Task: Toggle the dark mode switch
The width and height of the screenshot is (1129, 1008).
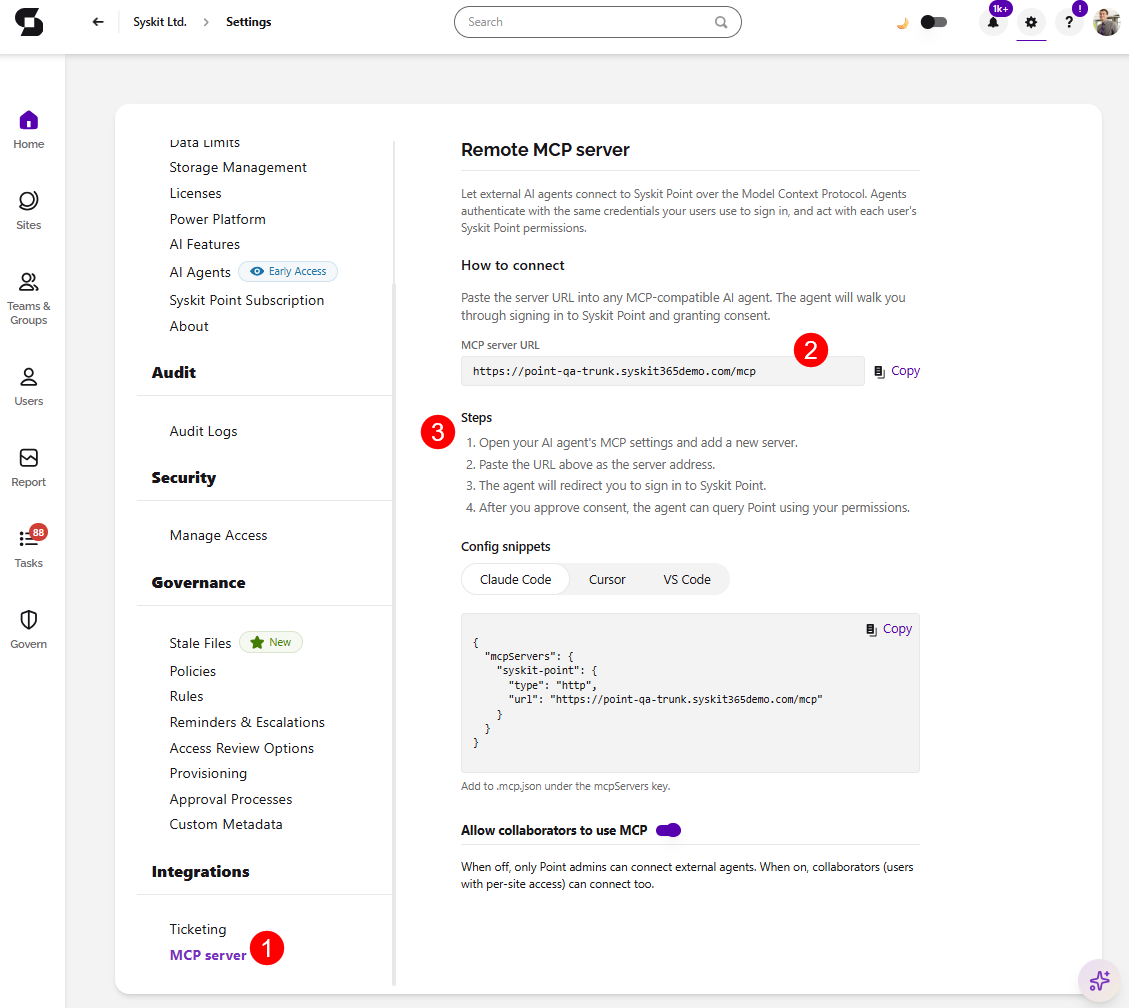Action: tap(934, 22)
